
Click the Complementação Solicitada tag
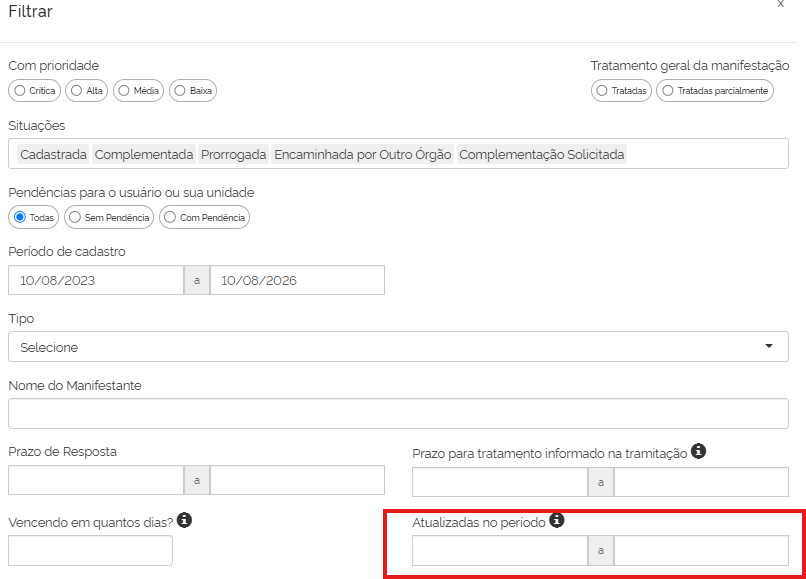click(x=541, y=154)
